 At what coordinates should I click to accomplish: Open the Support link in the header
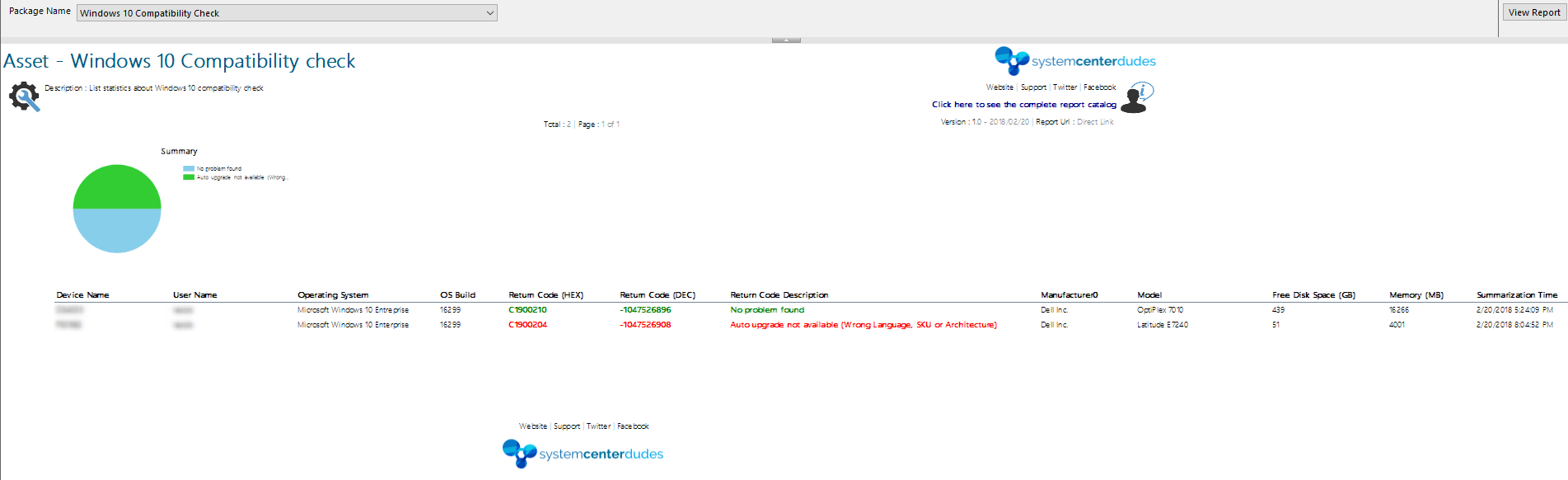[x=1033, y=87]
